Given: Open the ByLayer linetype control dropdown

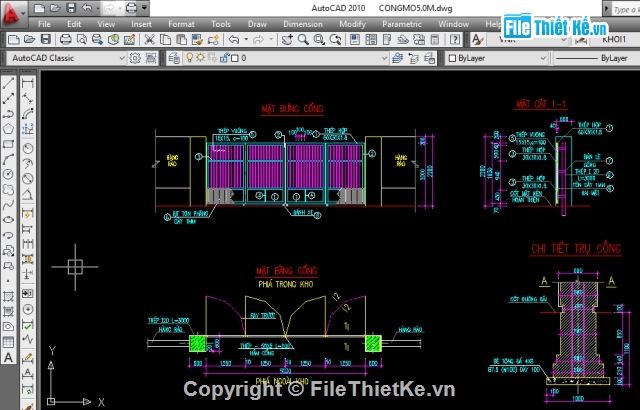Looking at the screenshot, I should coord(596,58).
